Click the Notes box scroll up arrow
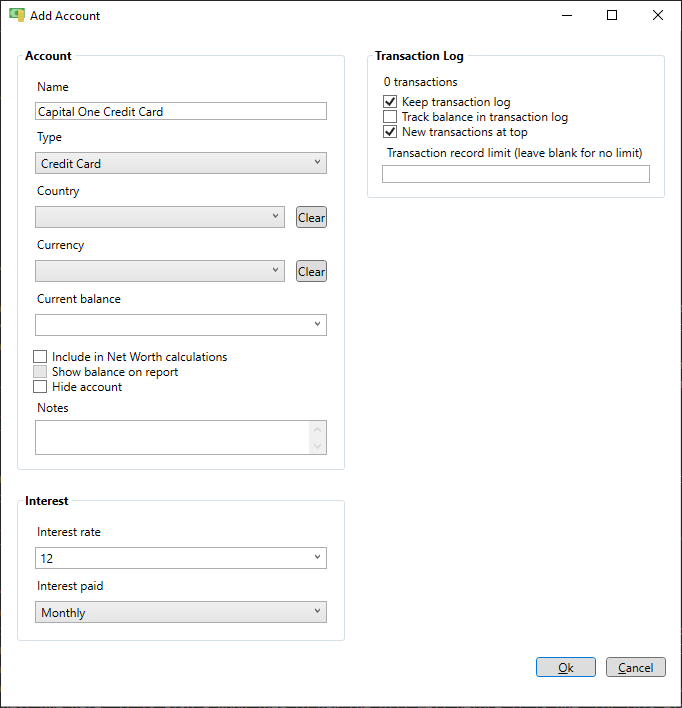 coord(318,429)
